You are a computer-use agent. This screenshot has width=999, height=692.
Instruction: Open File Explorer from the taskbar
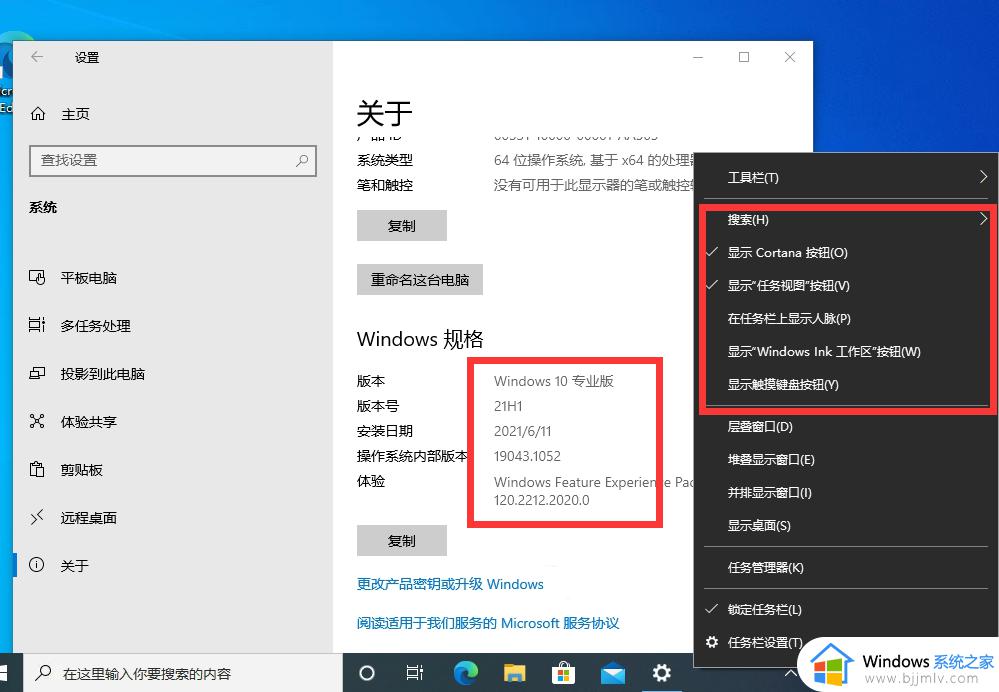pos(515,673)
